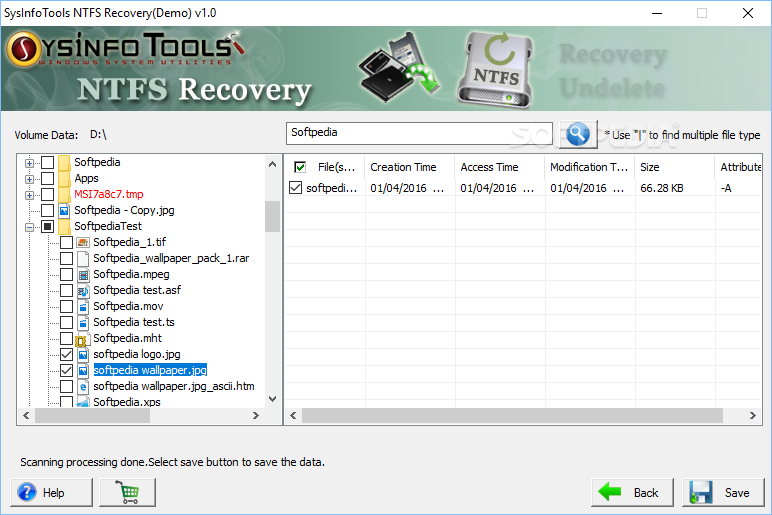This screenshot has height=515, width=772.
Task: Click results list scroll left arrow
Action: click(x=293, y=416)
